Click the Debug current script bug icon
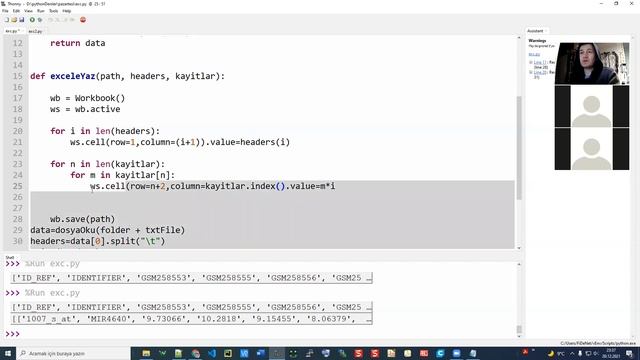640x360 pixels. [40, 20]
